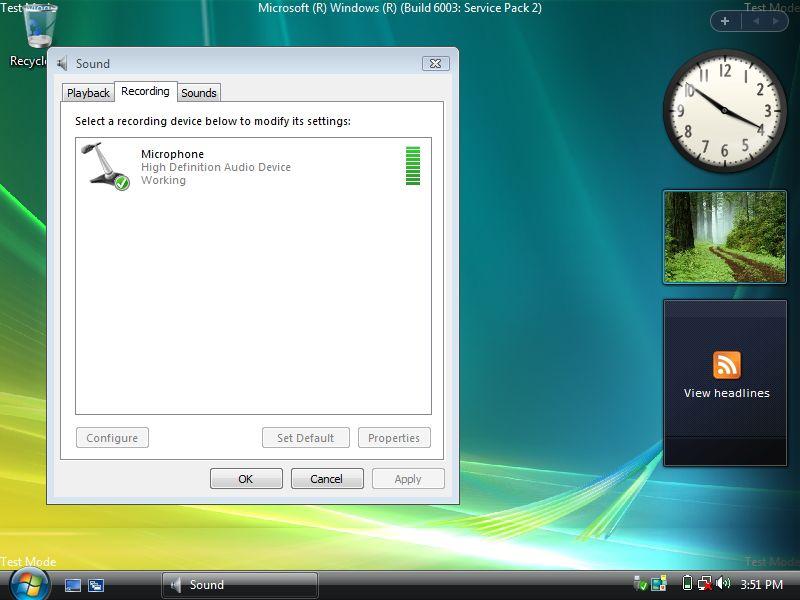Click the Apply button
Viewport: 800px width, 600px height.
click(408, 479)
